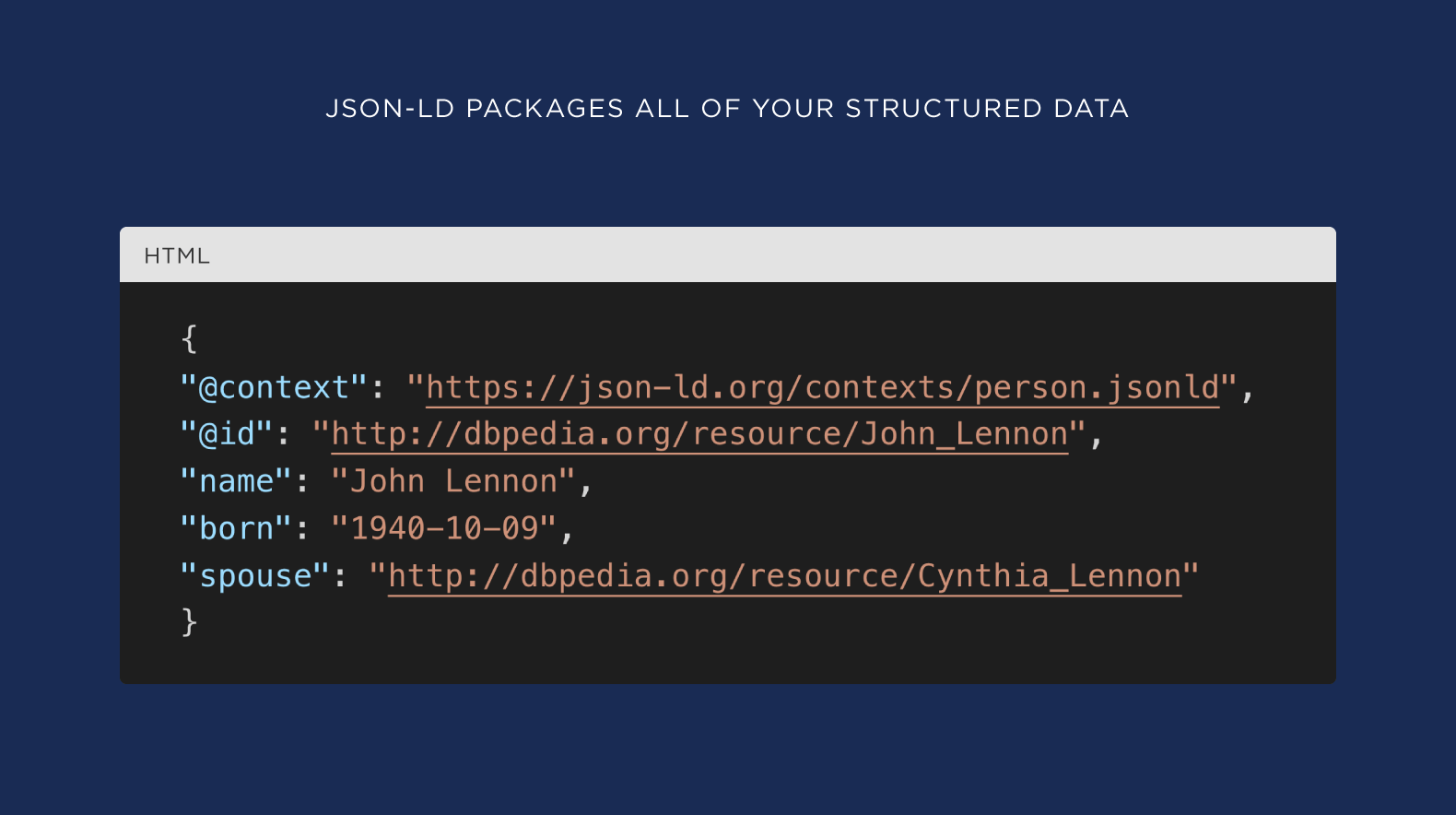
Task: Place cursor on the "name" key
Action: point(236,481)
